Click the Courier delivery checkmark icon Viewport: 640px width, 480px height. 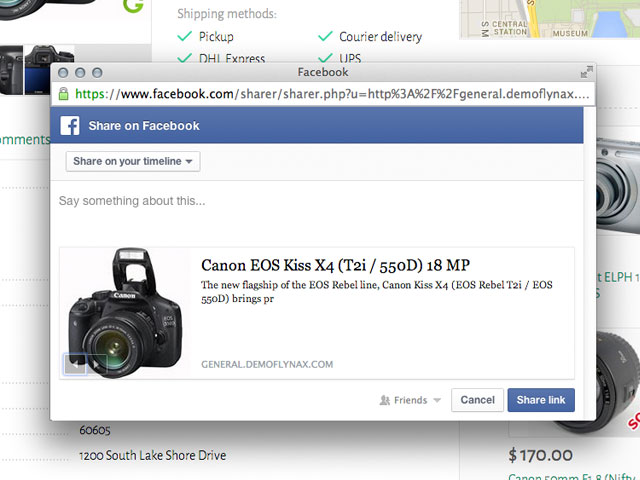(x=325, y=36)
